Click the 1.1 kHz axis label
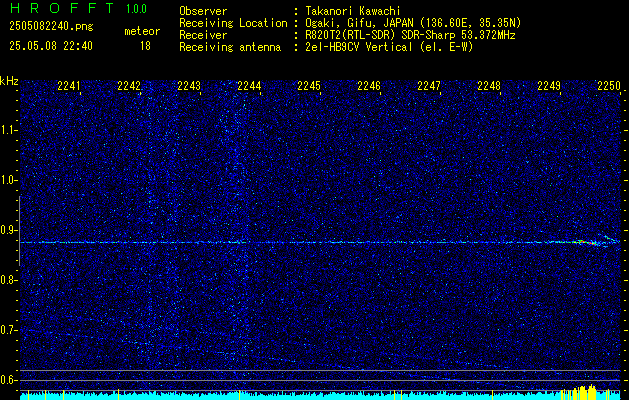Screen dimensions: 629x400 tap(8, 130)
